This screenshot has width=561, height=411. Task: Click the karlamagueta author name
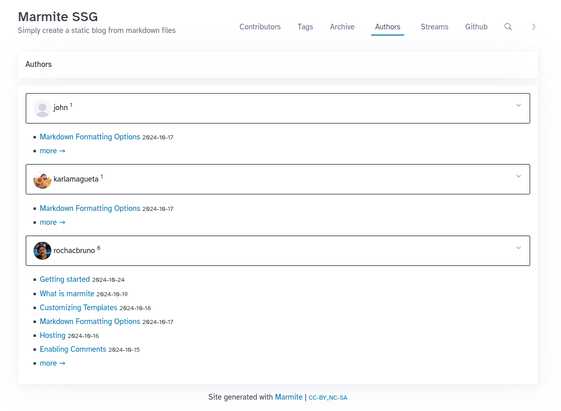tap(76, 179)
